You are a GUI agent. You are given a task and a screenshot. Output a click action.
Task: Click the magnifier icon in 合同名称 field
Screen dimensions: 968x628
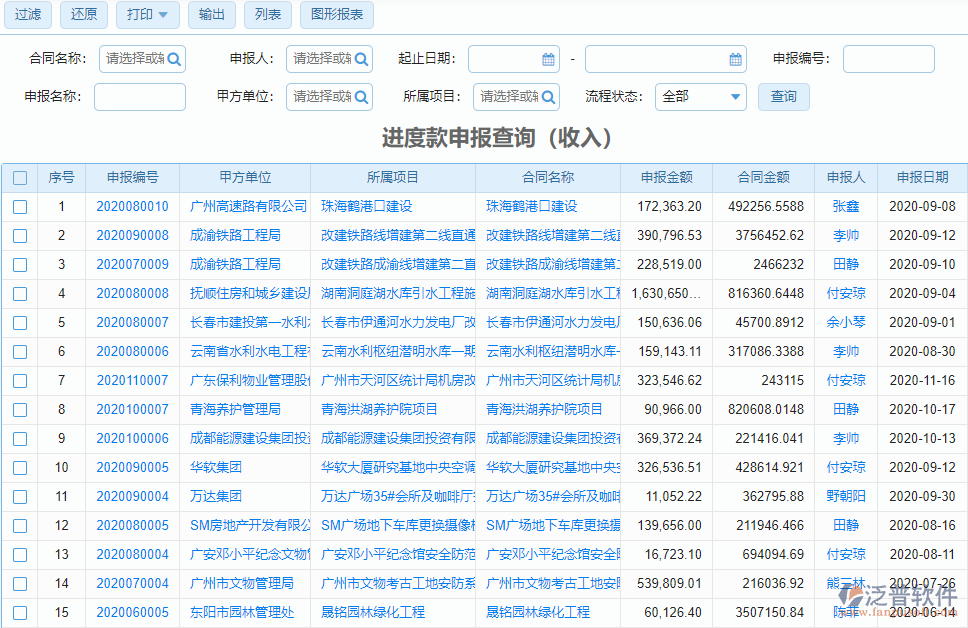click(x=175, y=59)
